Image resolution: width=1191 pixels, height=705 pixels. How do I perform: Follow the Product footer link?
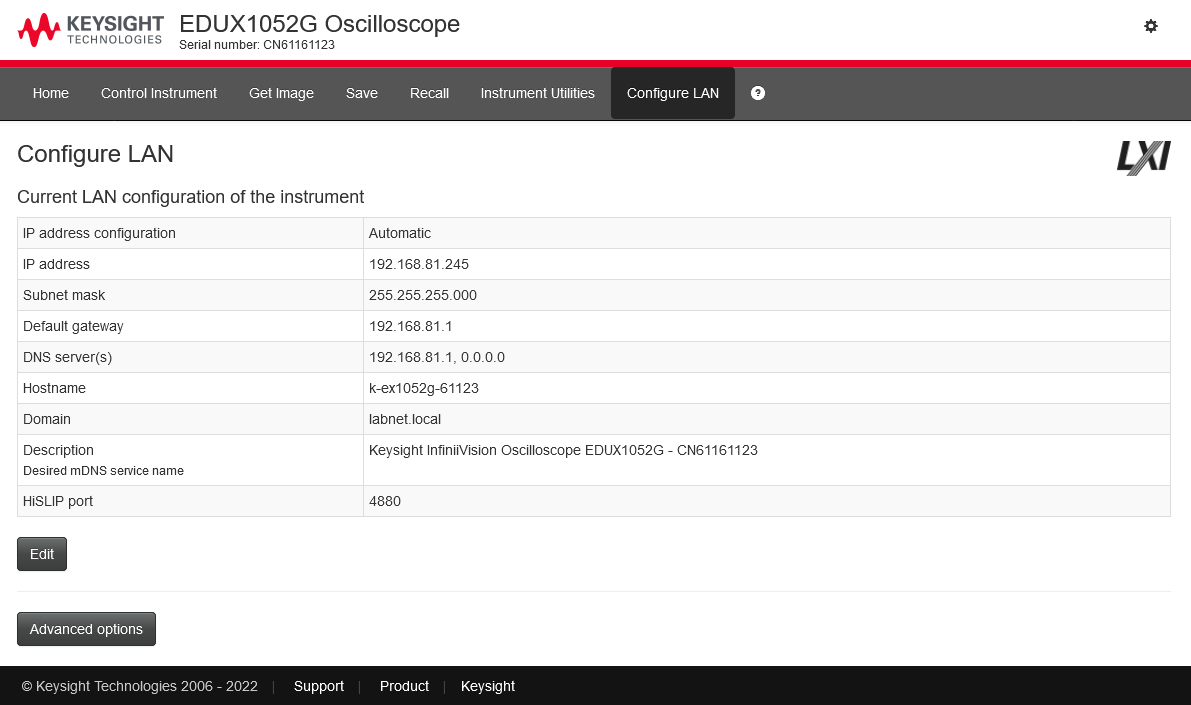(x=404, y=686)
